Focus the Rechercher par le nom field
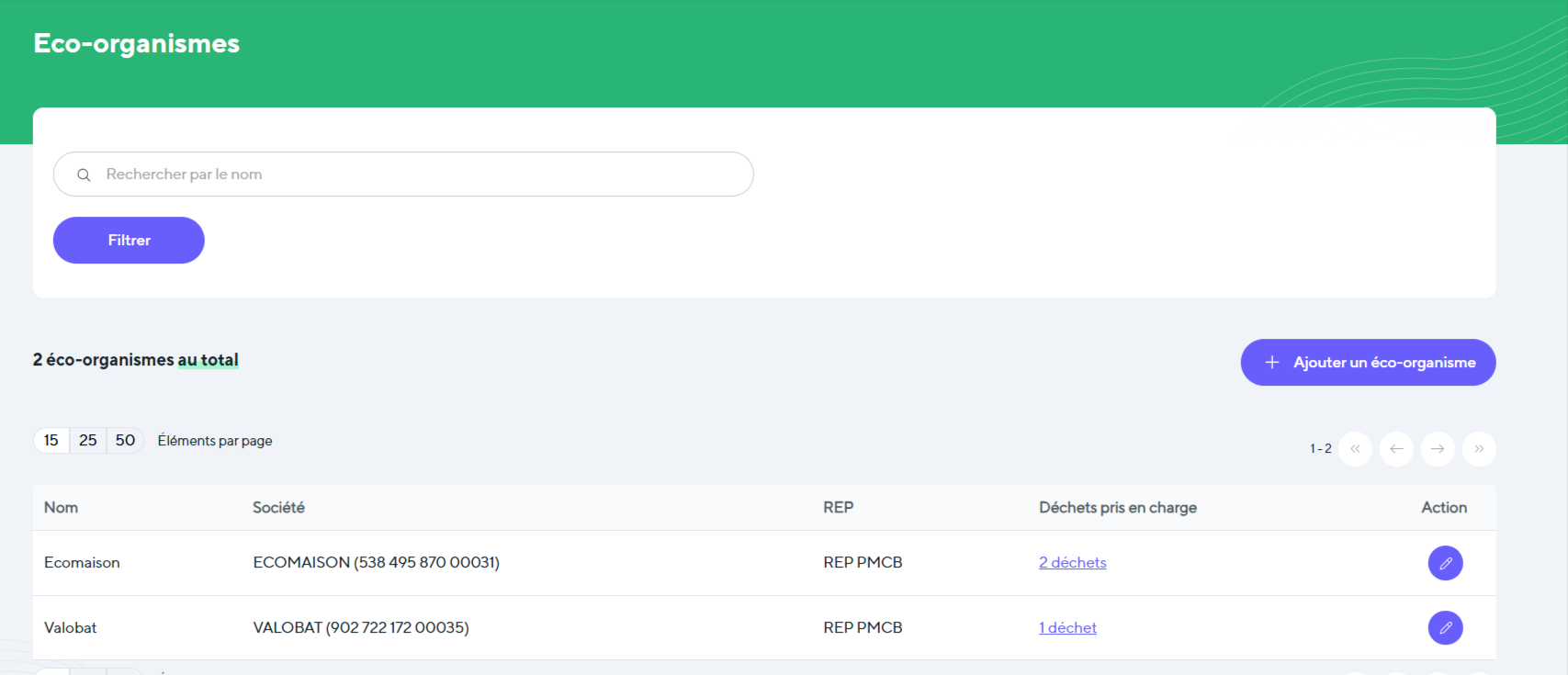 [413, 174]
